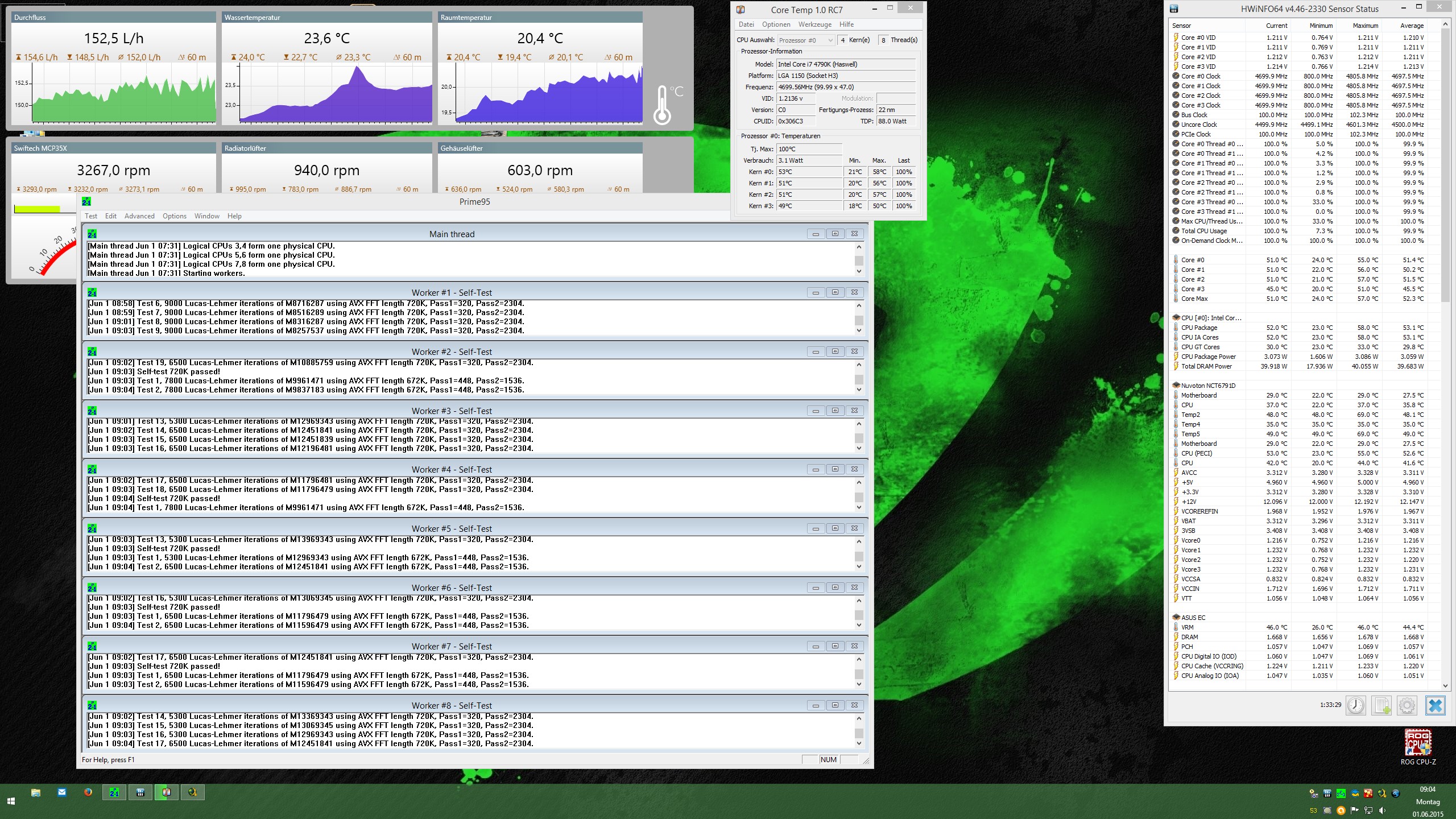Click scroll down arrow in Worker #3 window
The width and height of the screenshot is (1456, 819).
(x=859, y=448)
